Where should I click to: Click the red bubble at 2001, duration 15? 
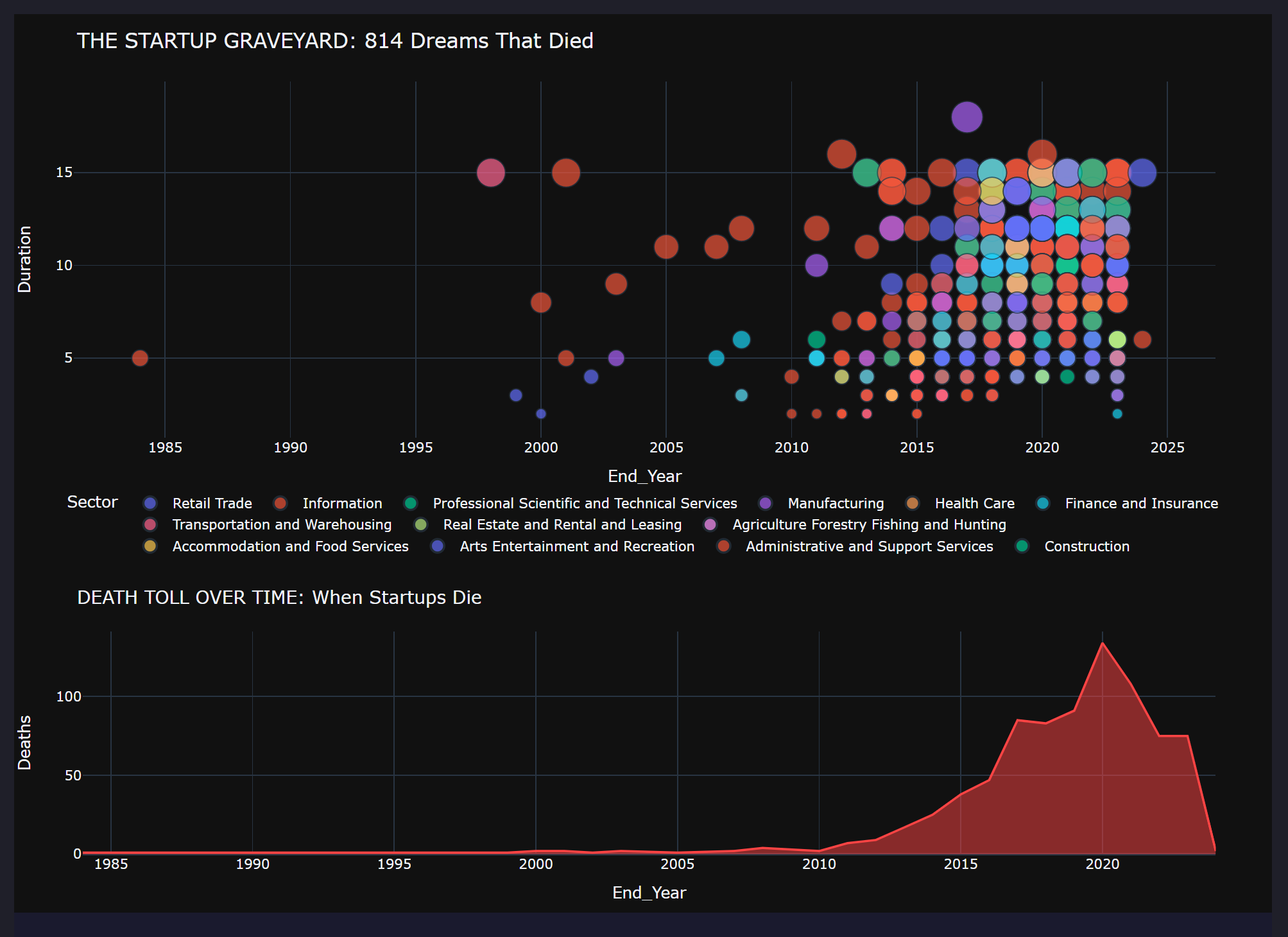point(566,173)
